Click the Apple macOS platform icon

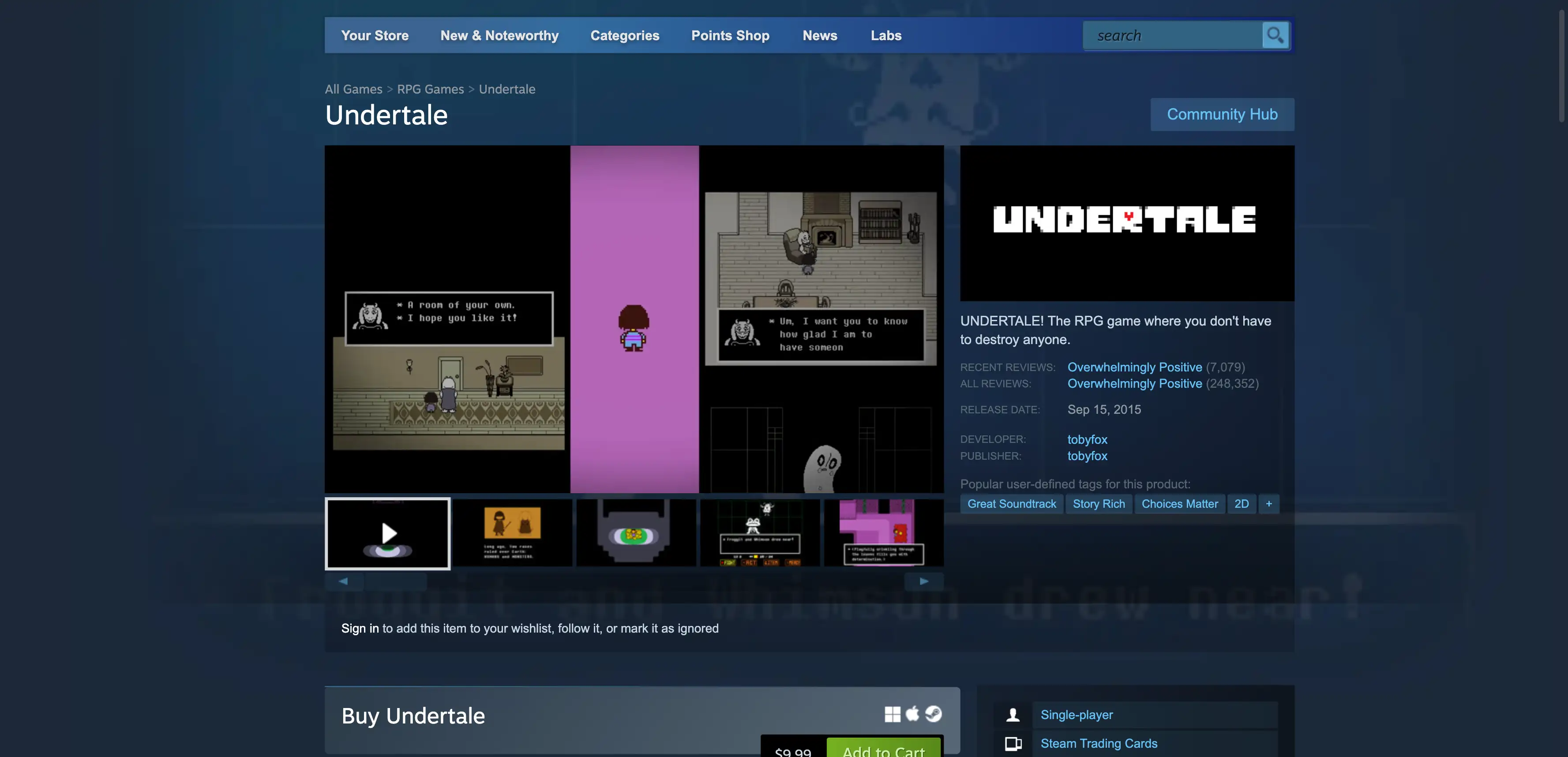[x=912, y=713]
